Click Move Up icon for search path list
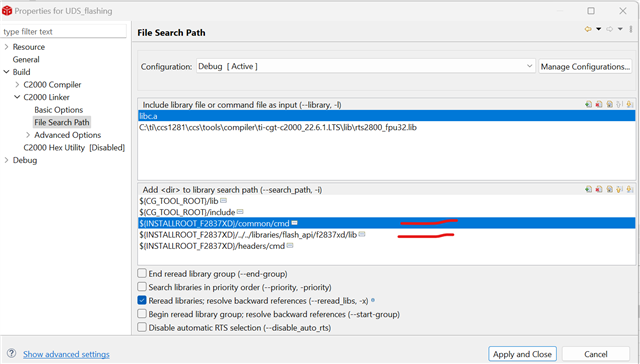Image resolution: width=640 pixels, height=364 pixels. pyautogui.click(x=620, y=189)
